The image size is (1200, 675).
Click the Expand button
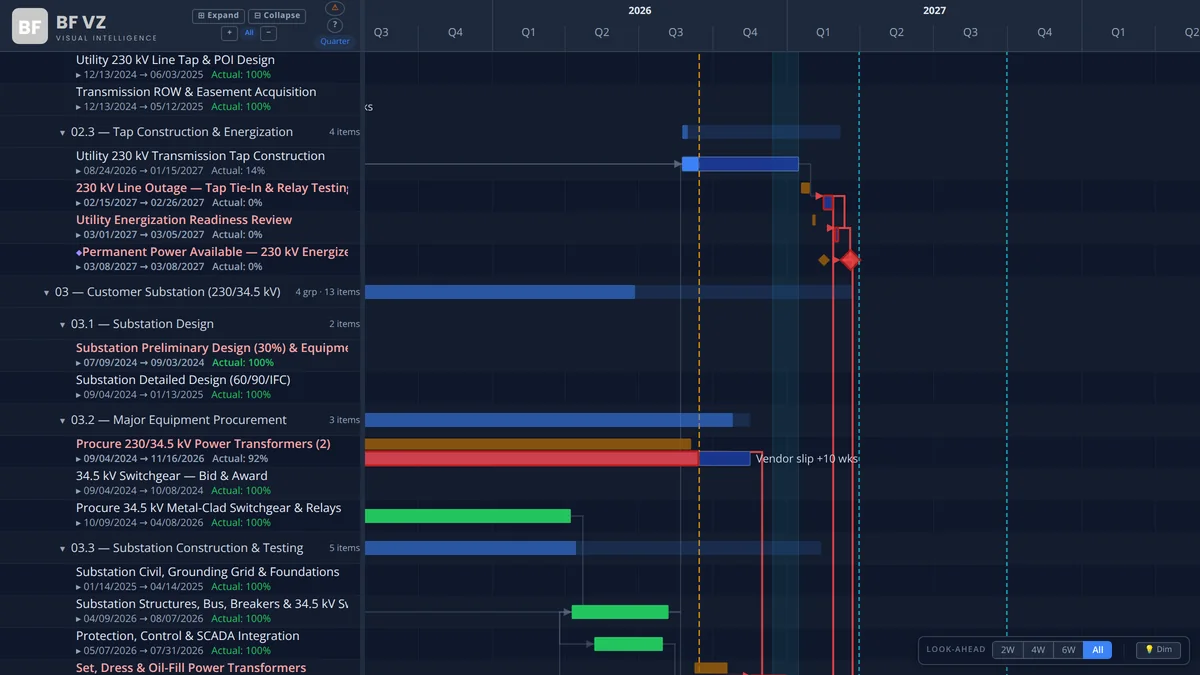point(218,16)
